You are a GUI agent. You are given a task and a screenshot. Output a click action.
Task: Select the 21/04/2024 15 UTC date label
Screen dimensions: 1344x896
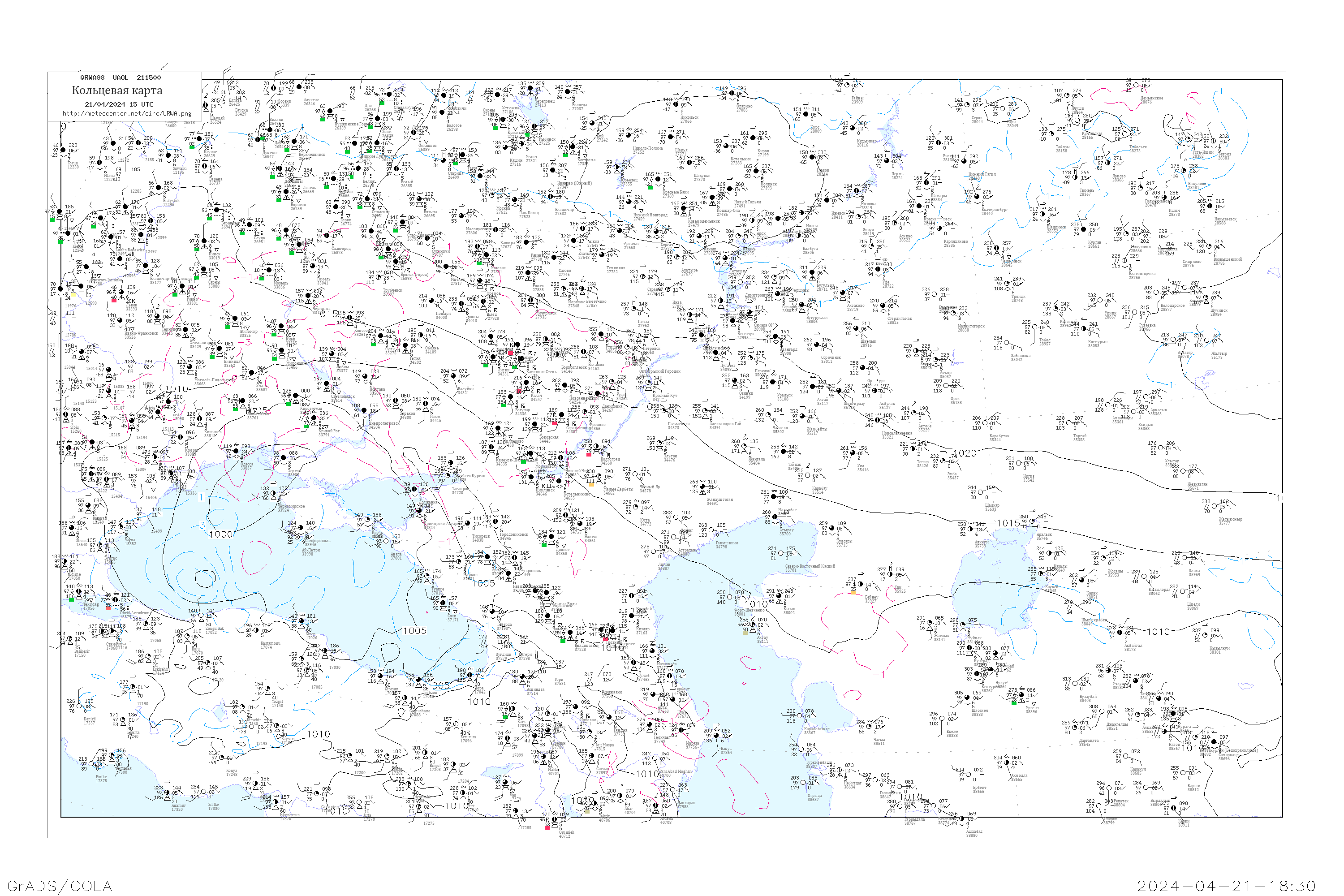point(119,104)
